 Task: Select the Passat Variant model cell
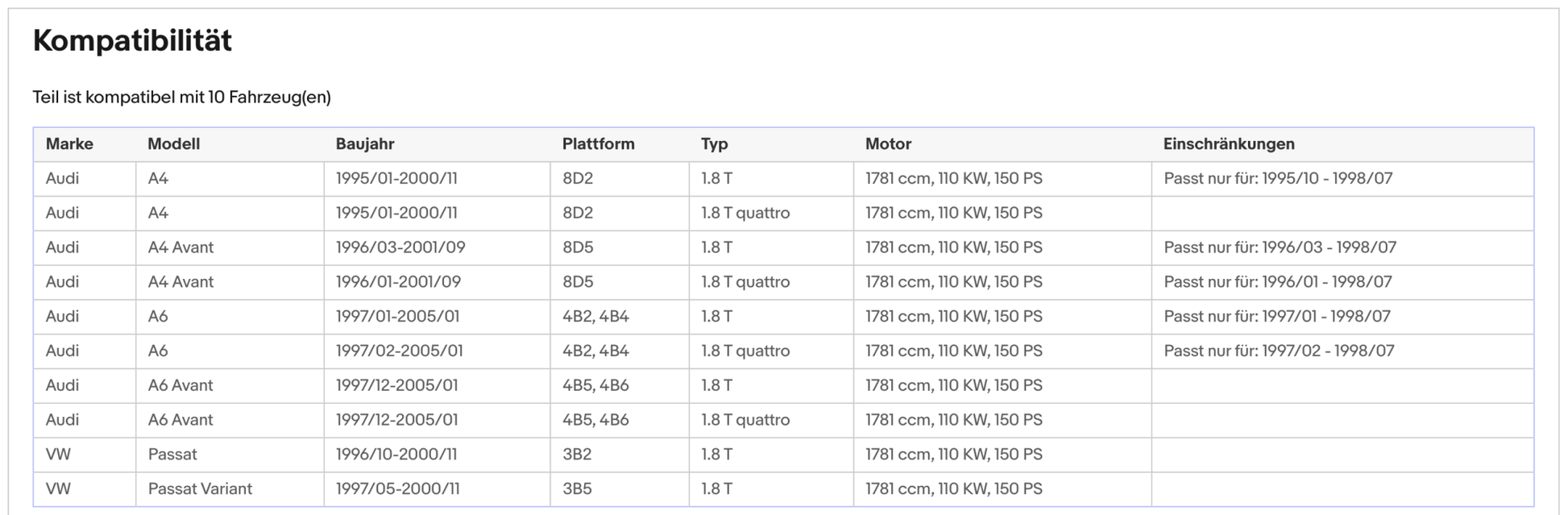pos(200,489)
